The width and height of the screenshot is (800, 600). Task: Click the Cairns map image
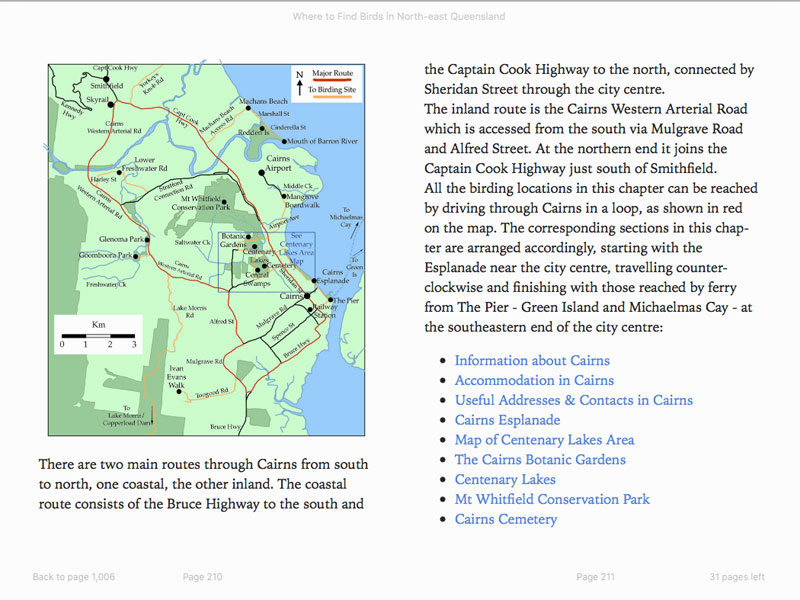(207, 249)
